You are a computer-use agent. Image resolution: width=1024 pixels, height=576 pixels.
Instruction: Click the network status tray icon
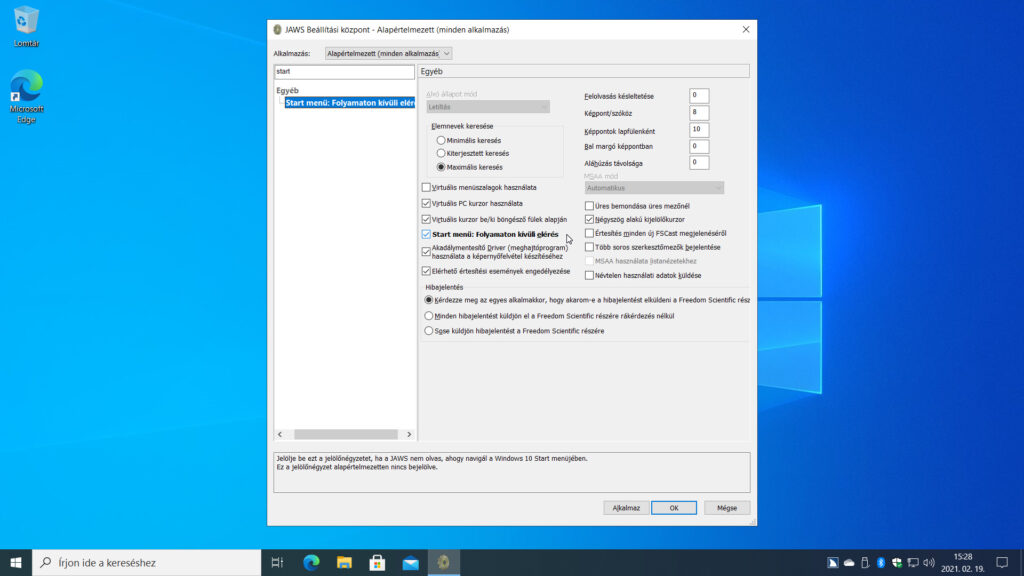pyautogui.click(x=913, y=562)
